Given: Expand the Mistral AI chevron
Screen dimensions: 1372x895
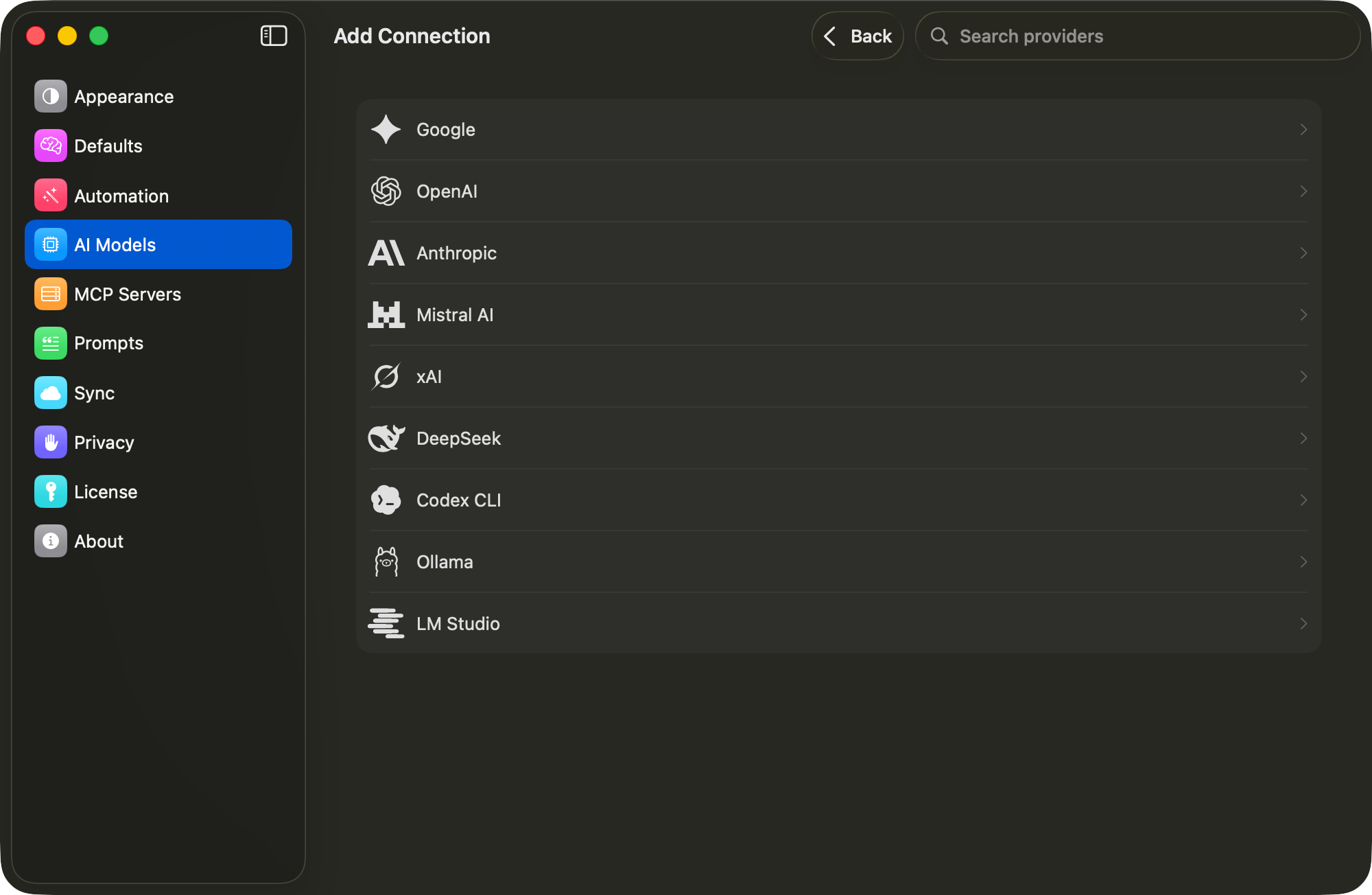Looking at the screenshot, I should [x=1303, y=314].
